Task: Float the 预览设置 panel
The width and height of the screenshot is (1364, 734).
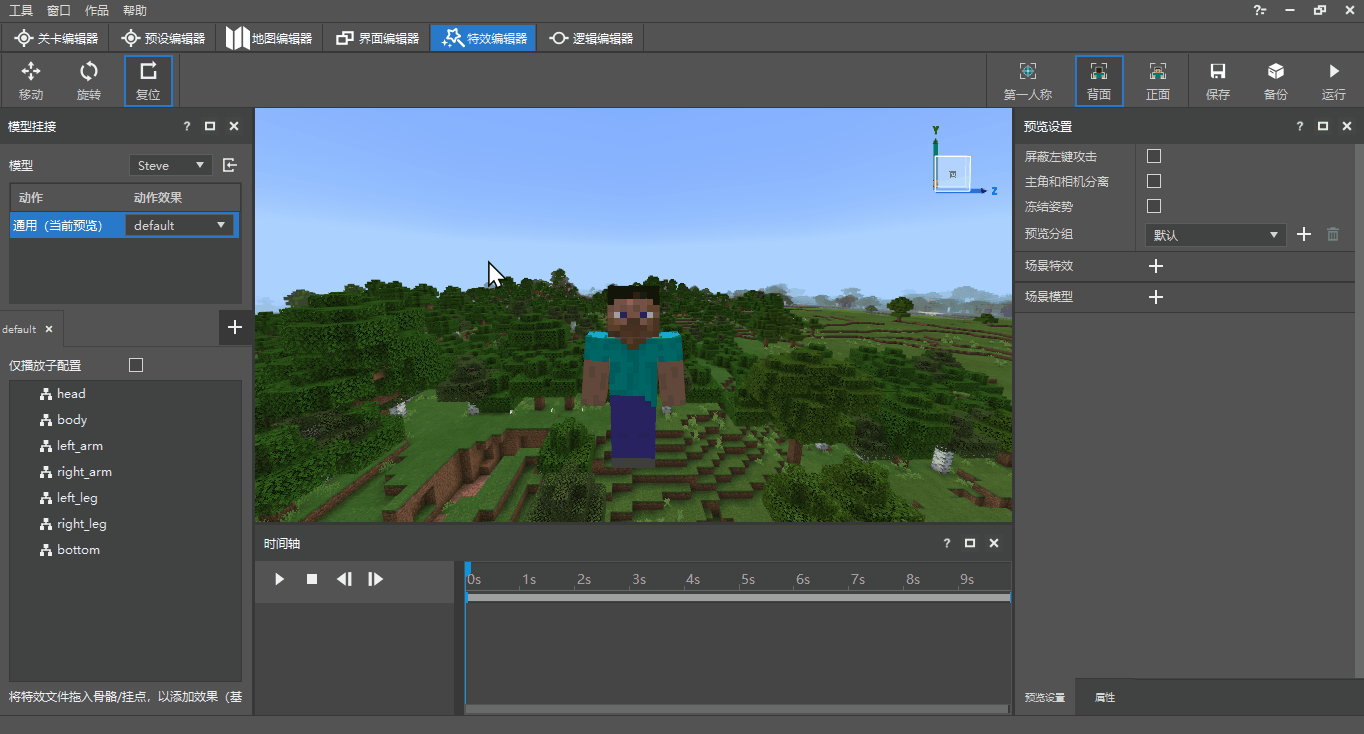Action: pos(1323,126)
